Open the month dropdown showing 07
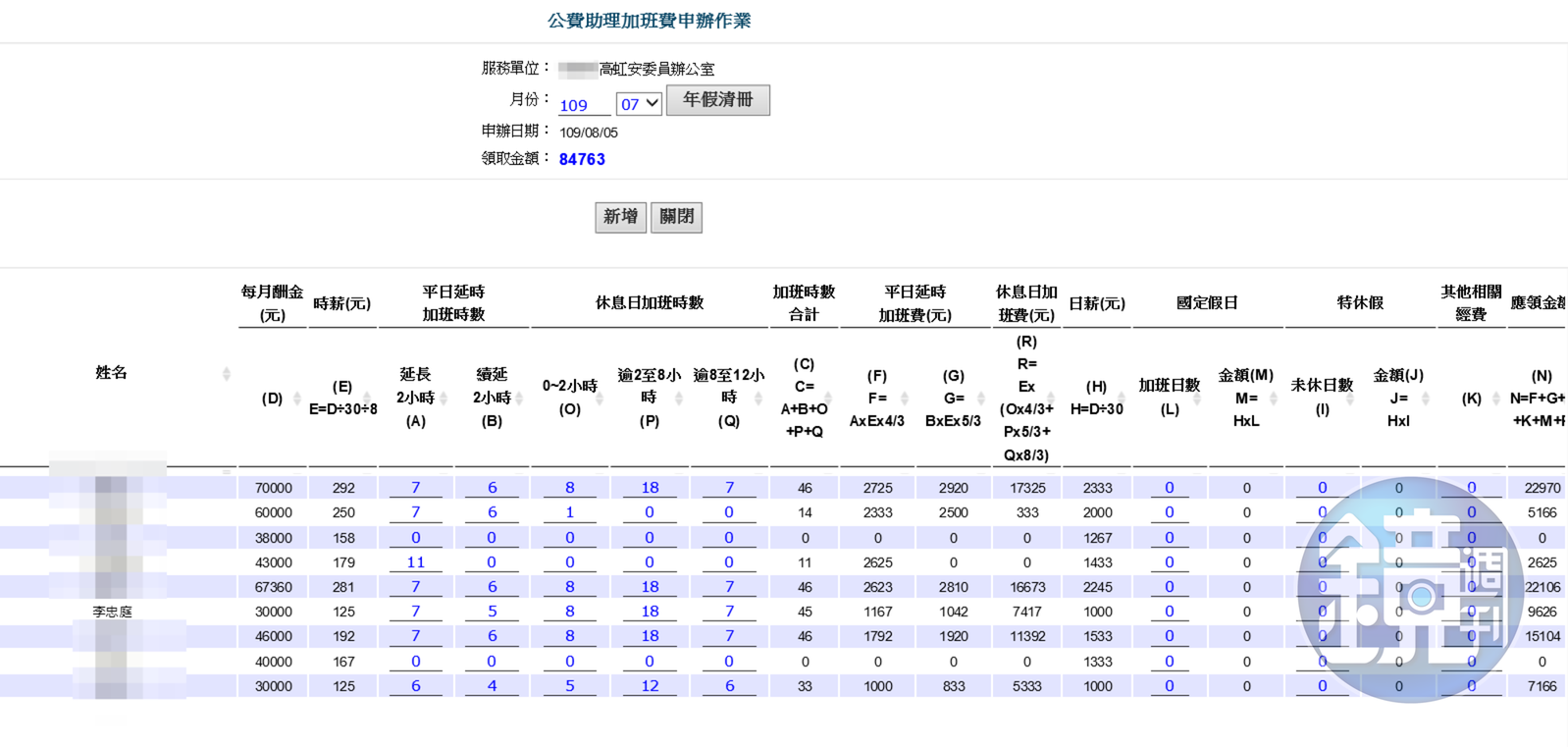The height and width of the screenshot is (747, 1568). [639, 103]
